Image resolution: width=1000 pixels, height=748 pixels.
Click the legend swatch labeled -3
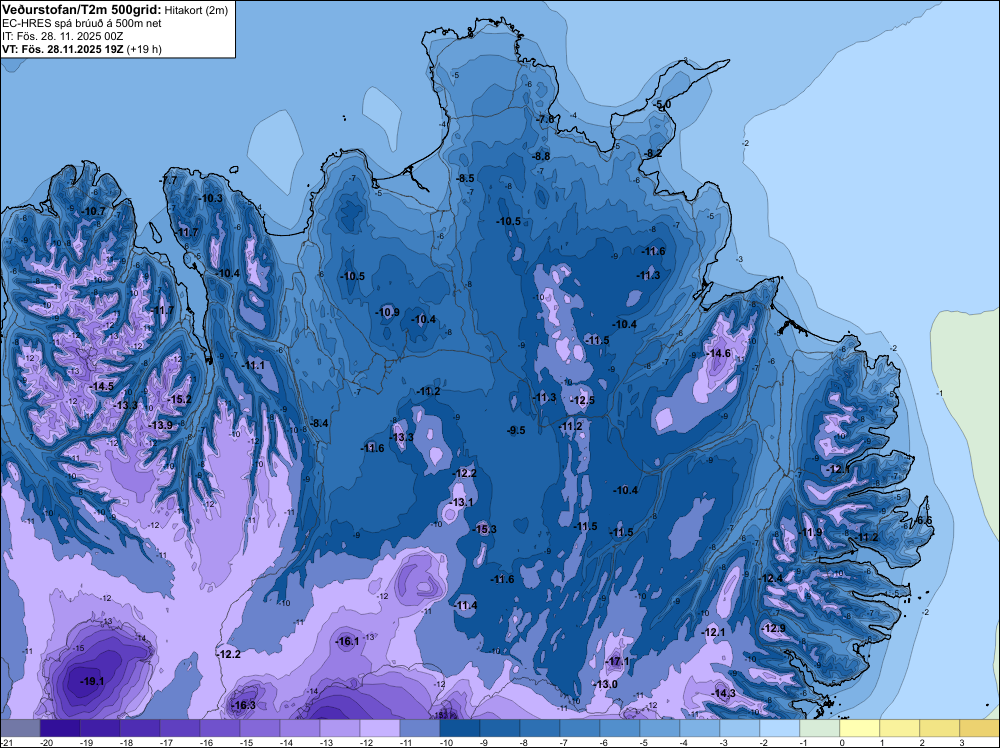[740, 727]
